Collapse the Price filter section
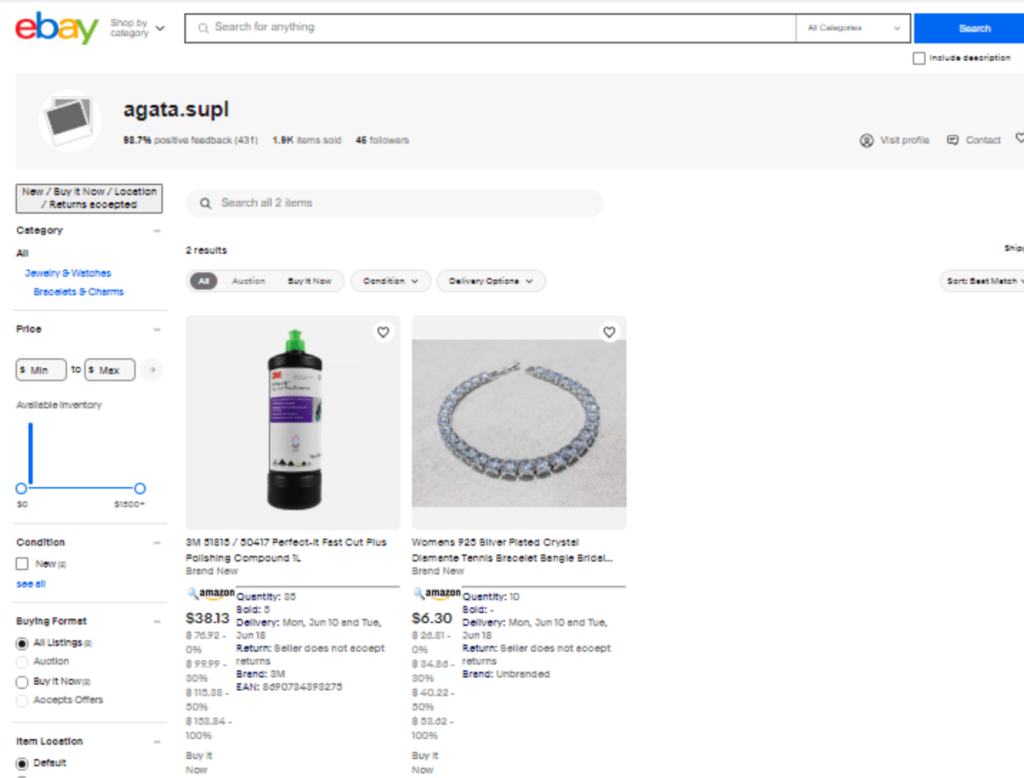Image resolution: width=1024 pixels, height=778 pixels. coord(157,329)
